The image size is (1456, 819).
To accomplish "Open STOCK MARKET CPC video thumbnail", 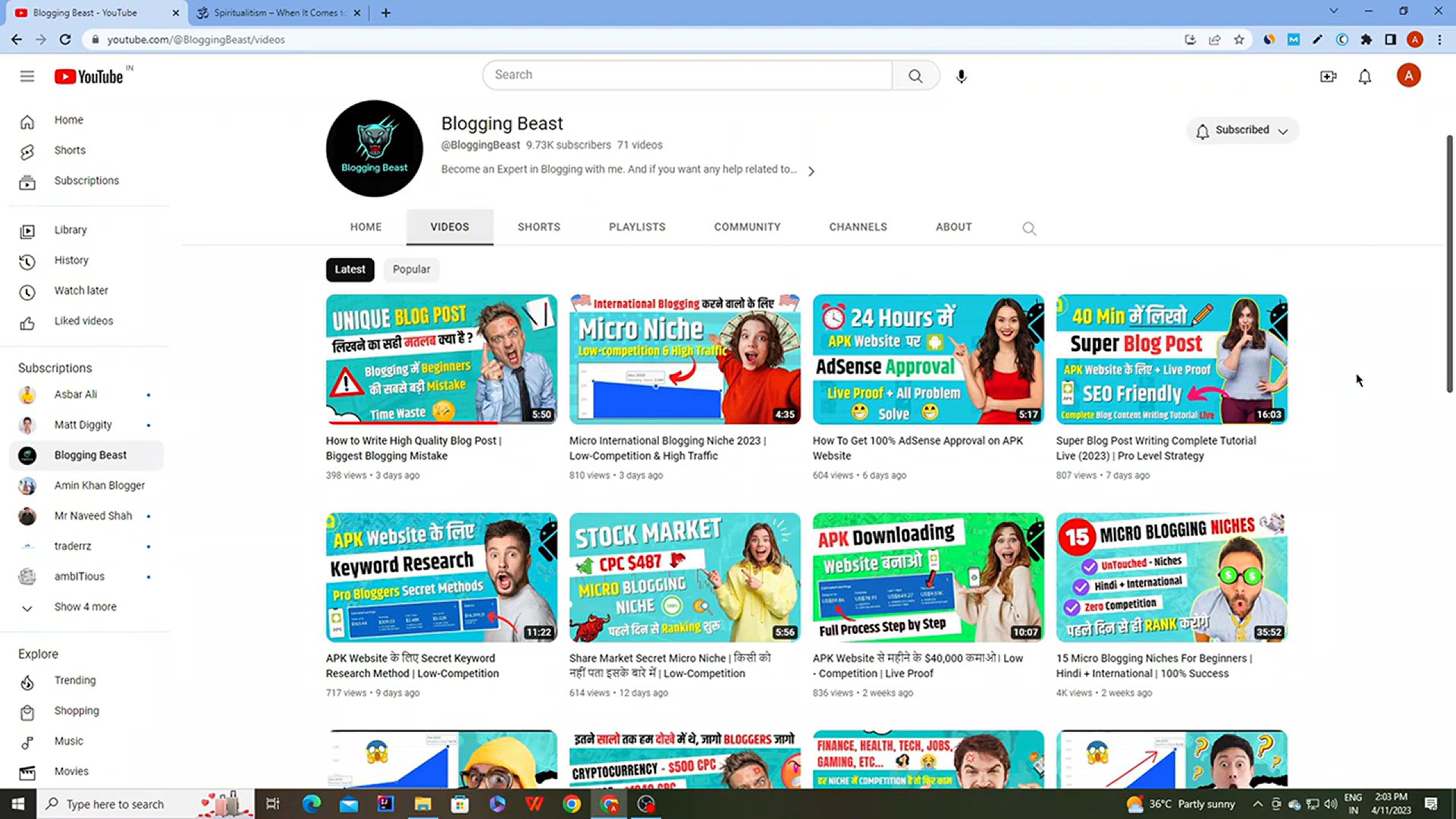I will (x=685, y=577).
